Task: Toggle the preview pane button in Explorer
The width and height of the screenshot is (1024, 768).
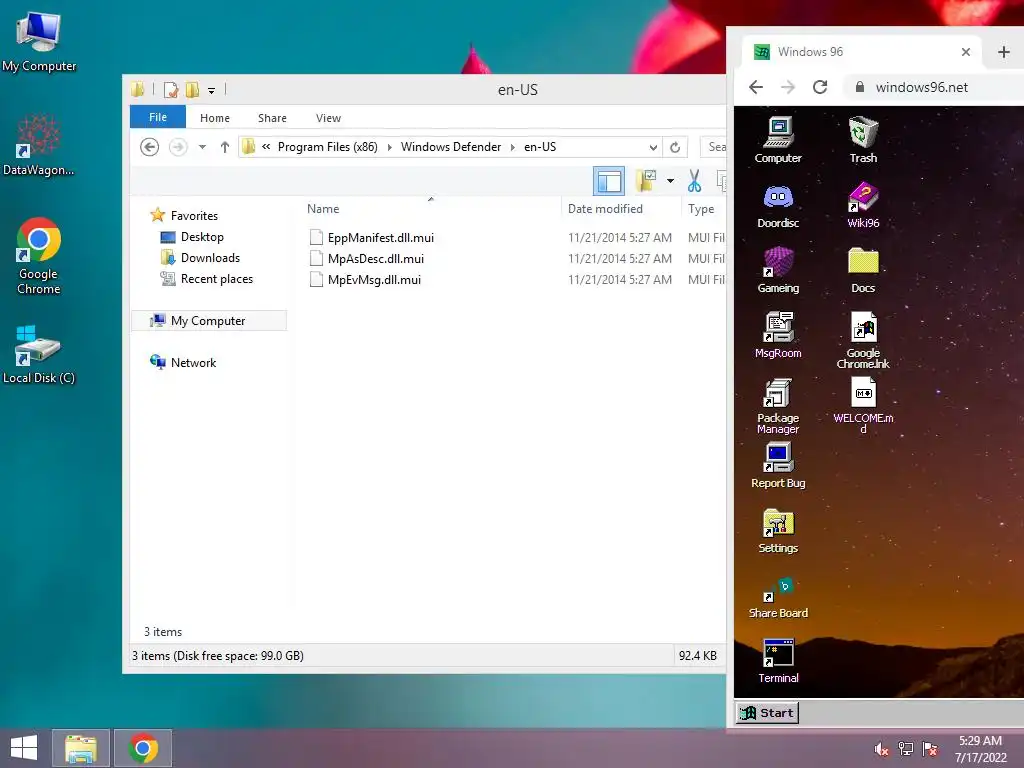Action: tap(609, 181)
